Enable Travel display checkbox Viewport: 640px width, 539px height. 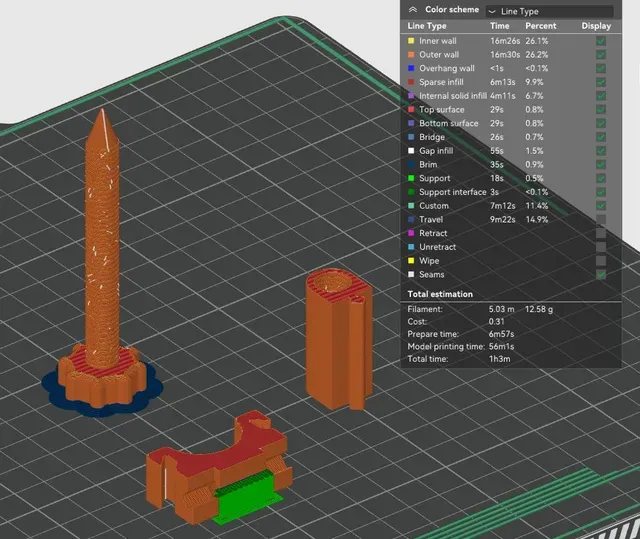pos(600,220)
